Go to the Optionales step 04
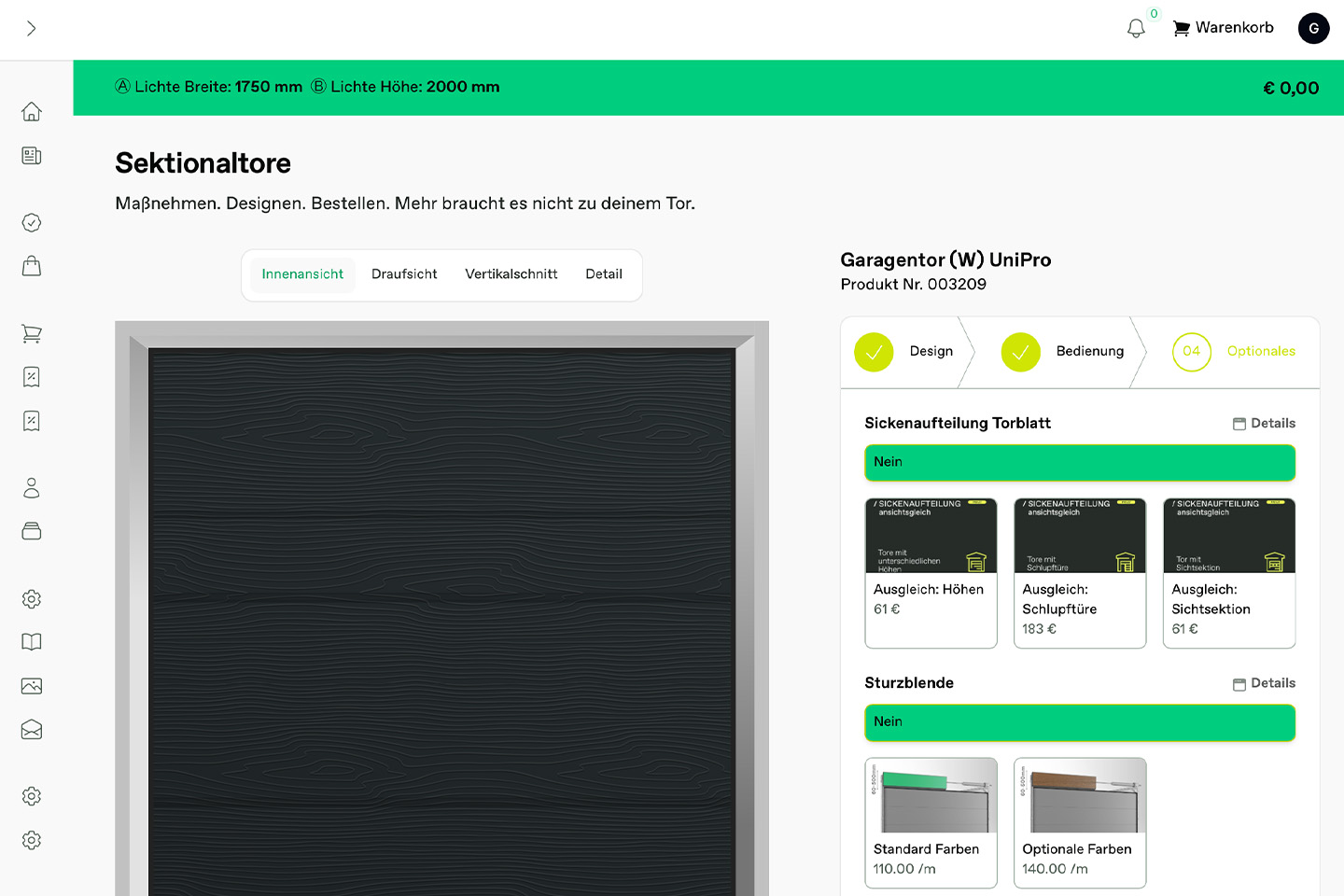Screen dimensions: 1344x896 pyautogui.click(x=1235, y=352)
